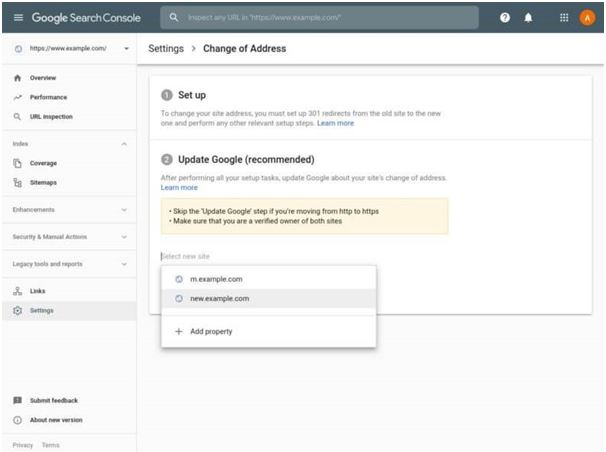The height and width of the screenshot is (452, 606).
Task: Expand the Enhancements section
Action: 124,210
